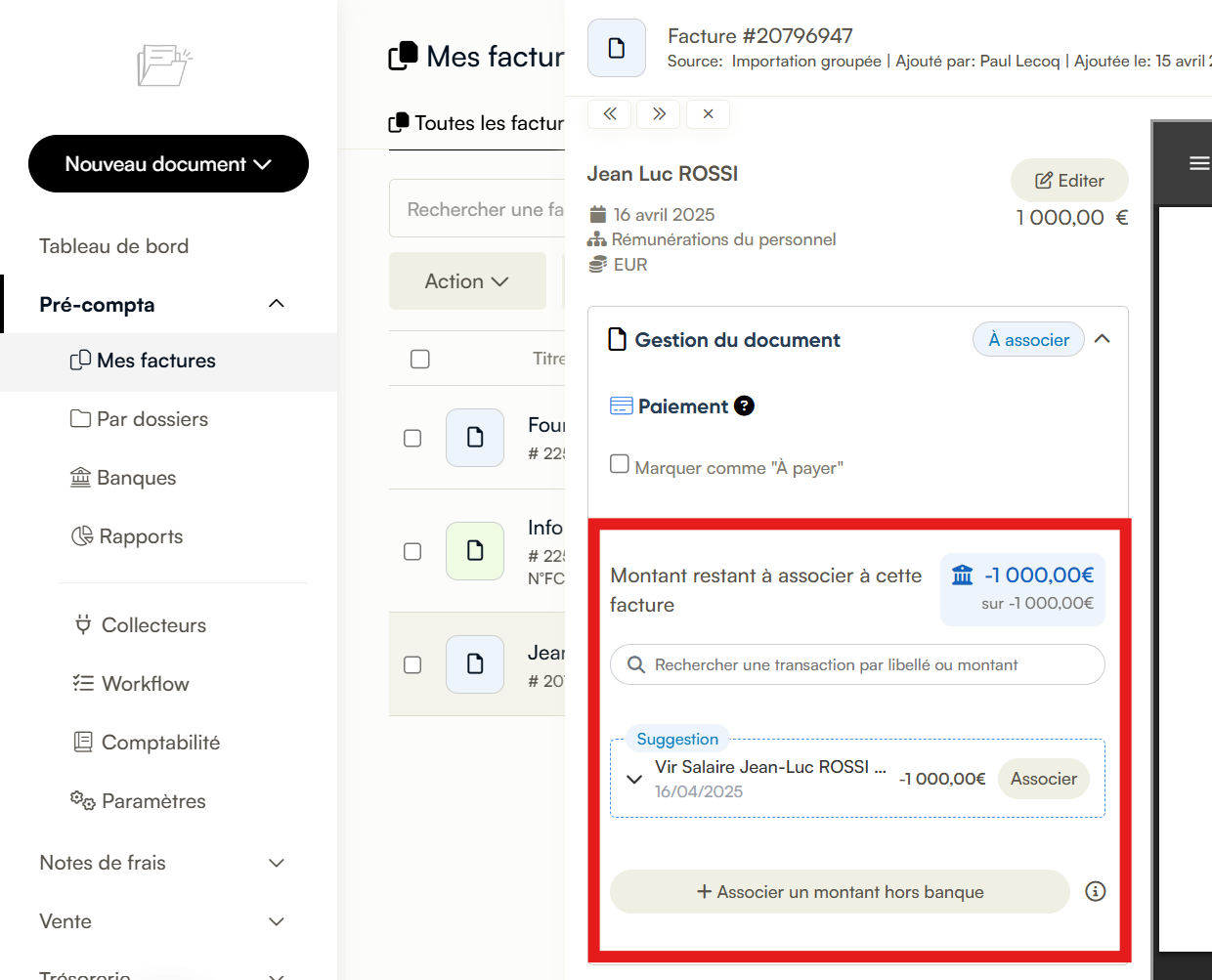The image size is (1212, 980).
Task: Open Collecteurs page
Action: [x=141, y=625]
